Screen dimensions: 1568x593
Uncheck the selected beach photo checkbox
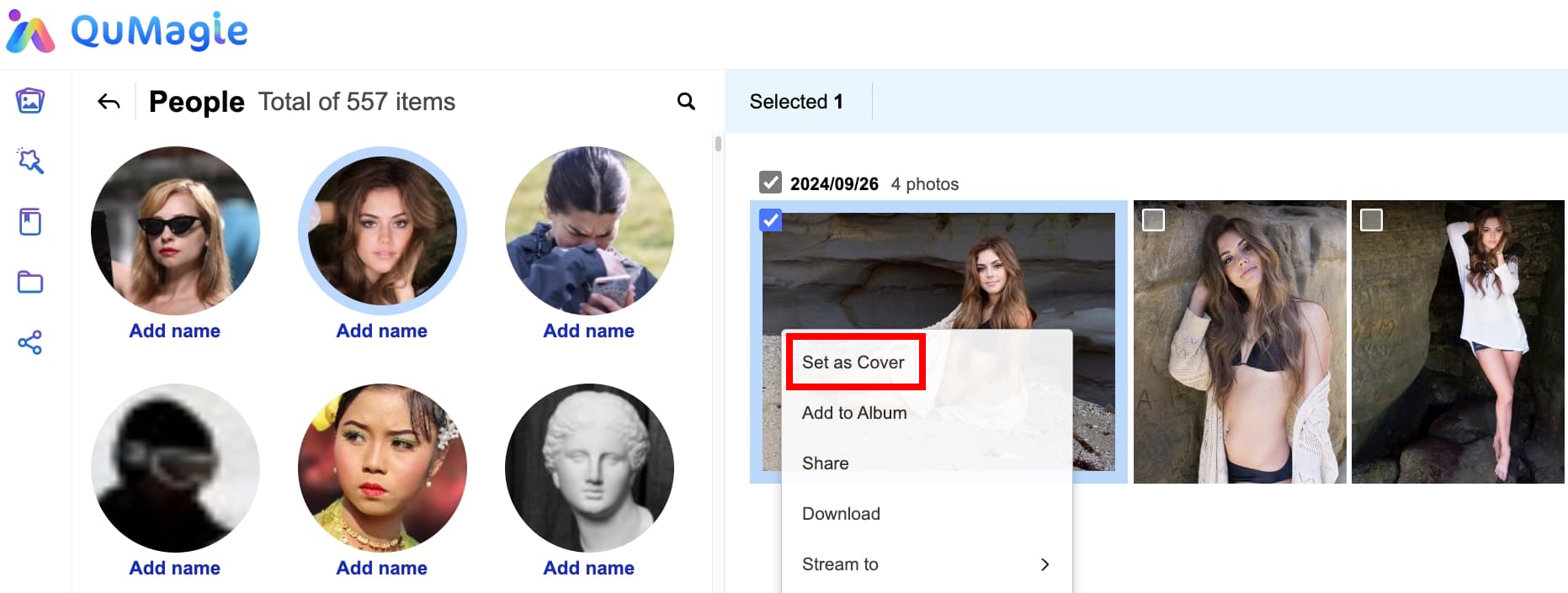click(770, 220)
